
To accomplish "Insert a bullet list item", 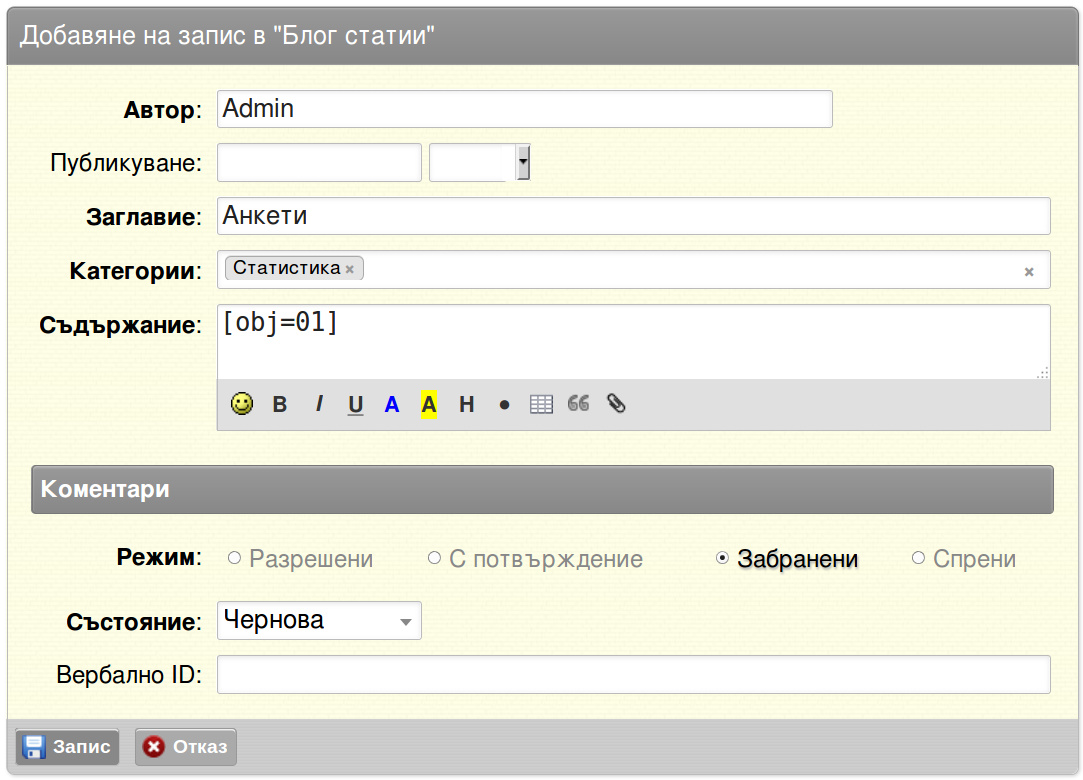I will [x=504, y=406].
